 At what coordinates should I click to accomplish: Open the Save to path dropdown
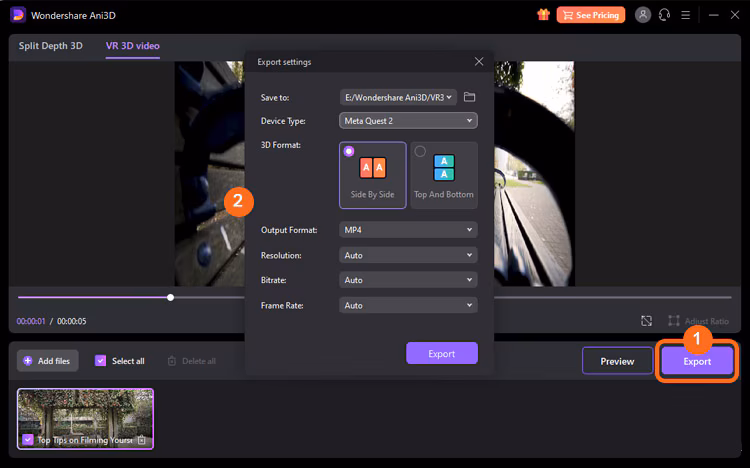tap(398, 97)
